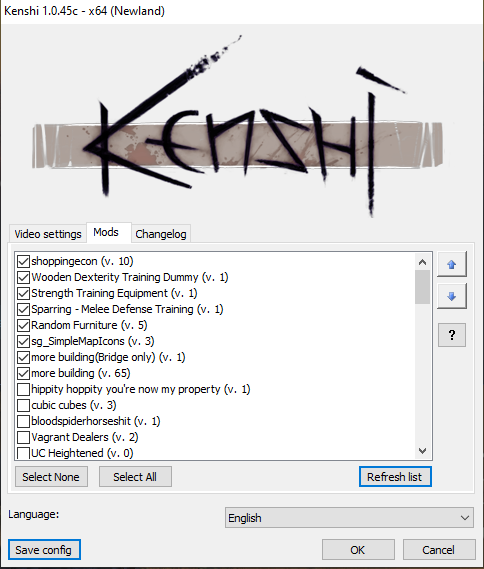Select sg_SimpleMapIcons (v. 3) entry text

[93, 341]
